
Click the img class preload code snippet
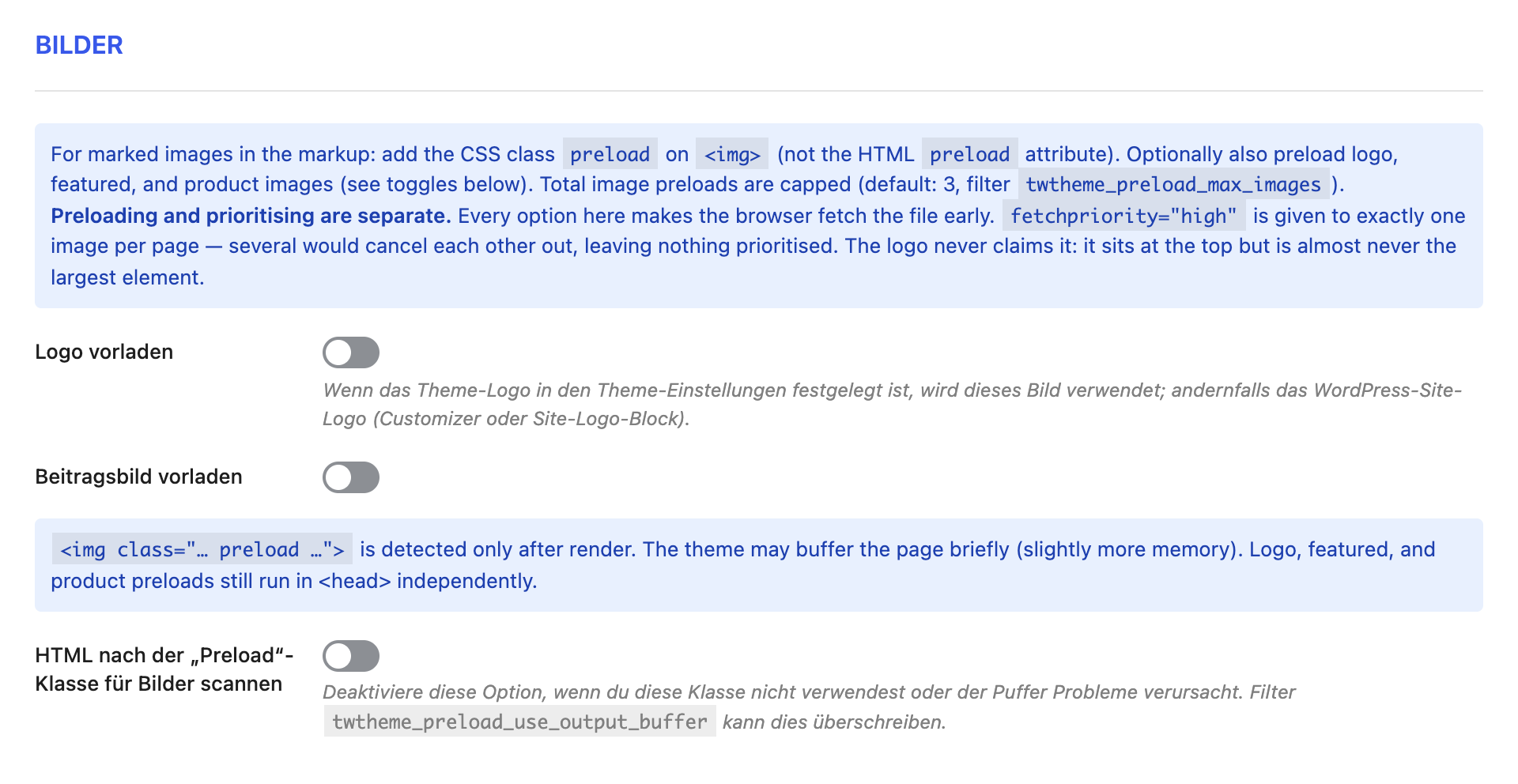tap(202, 549)
